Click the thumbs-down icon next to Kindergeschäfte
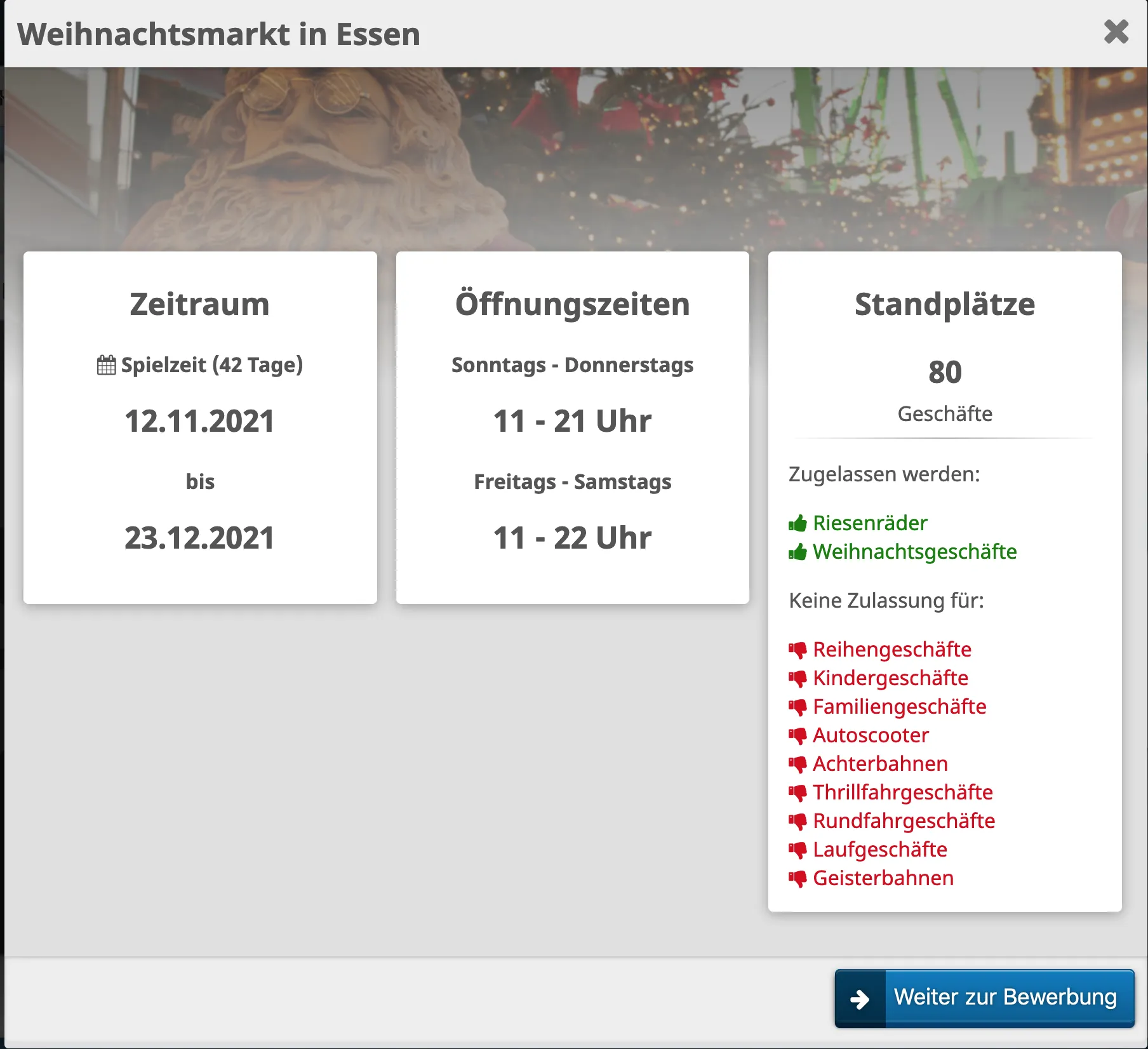This screenshot has width=1148, height=1049. tap(798, 678)
